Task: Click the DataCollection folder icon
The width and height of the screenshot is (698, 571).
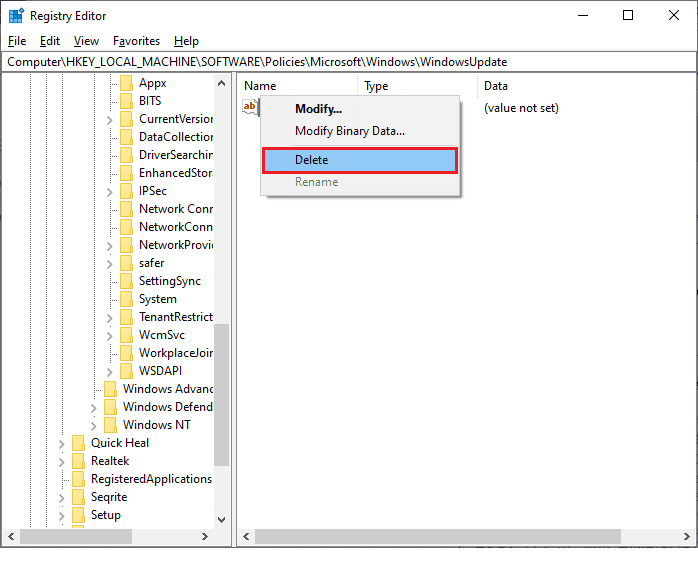Action: pos(126,137)
